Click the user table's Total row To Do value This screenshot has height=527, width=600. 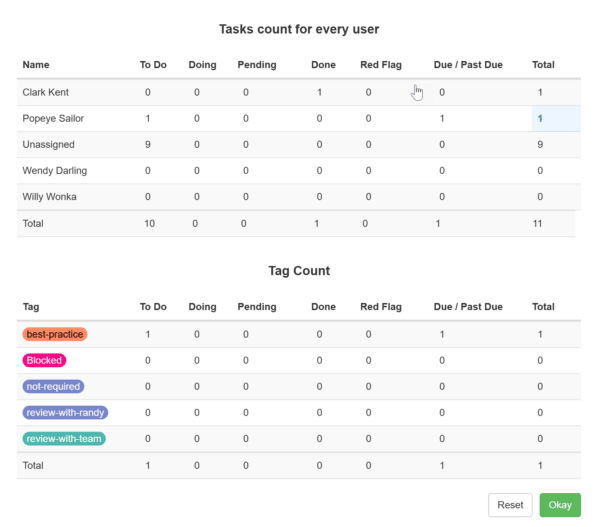[x=149, y=223]
